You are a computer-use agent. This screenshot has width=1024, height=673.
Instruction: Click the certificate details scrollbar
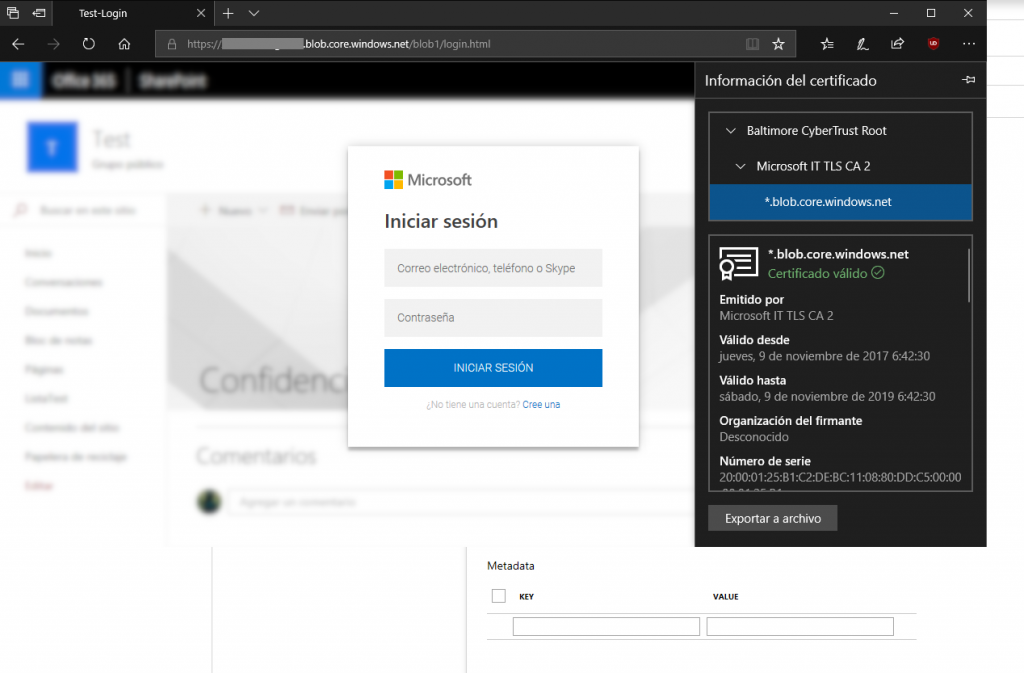(968, 275)
